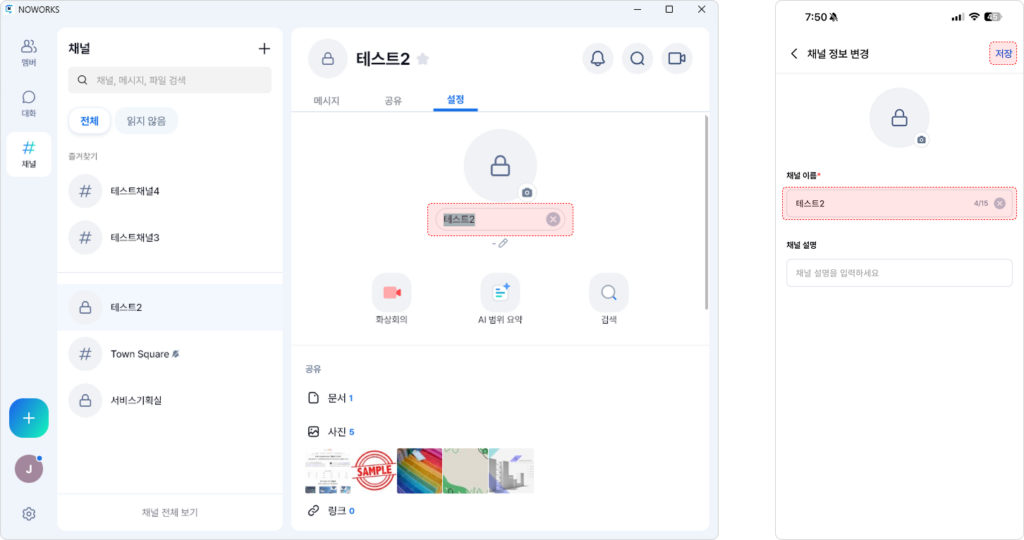Click the 검색 icon below channel avatar
This screenshot has height=540, width=1024.
coord(609,293)
